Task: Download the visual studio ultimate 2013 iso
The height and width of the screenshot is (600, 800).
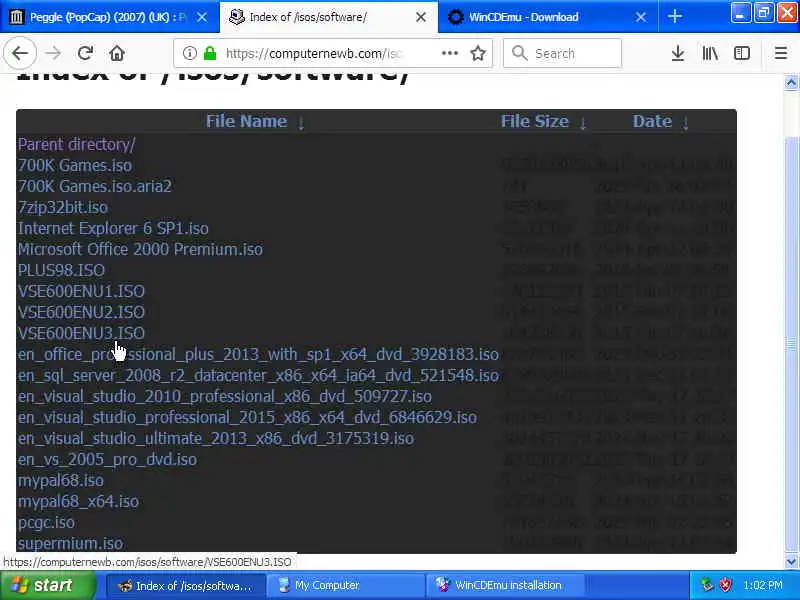Action: pos(216,438)
